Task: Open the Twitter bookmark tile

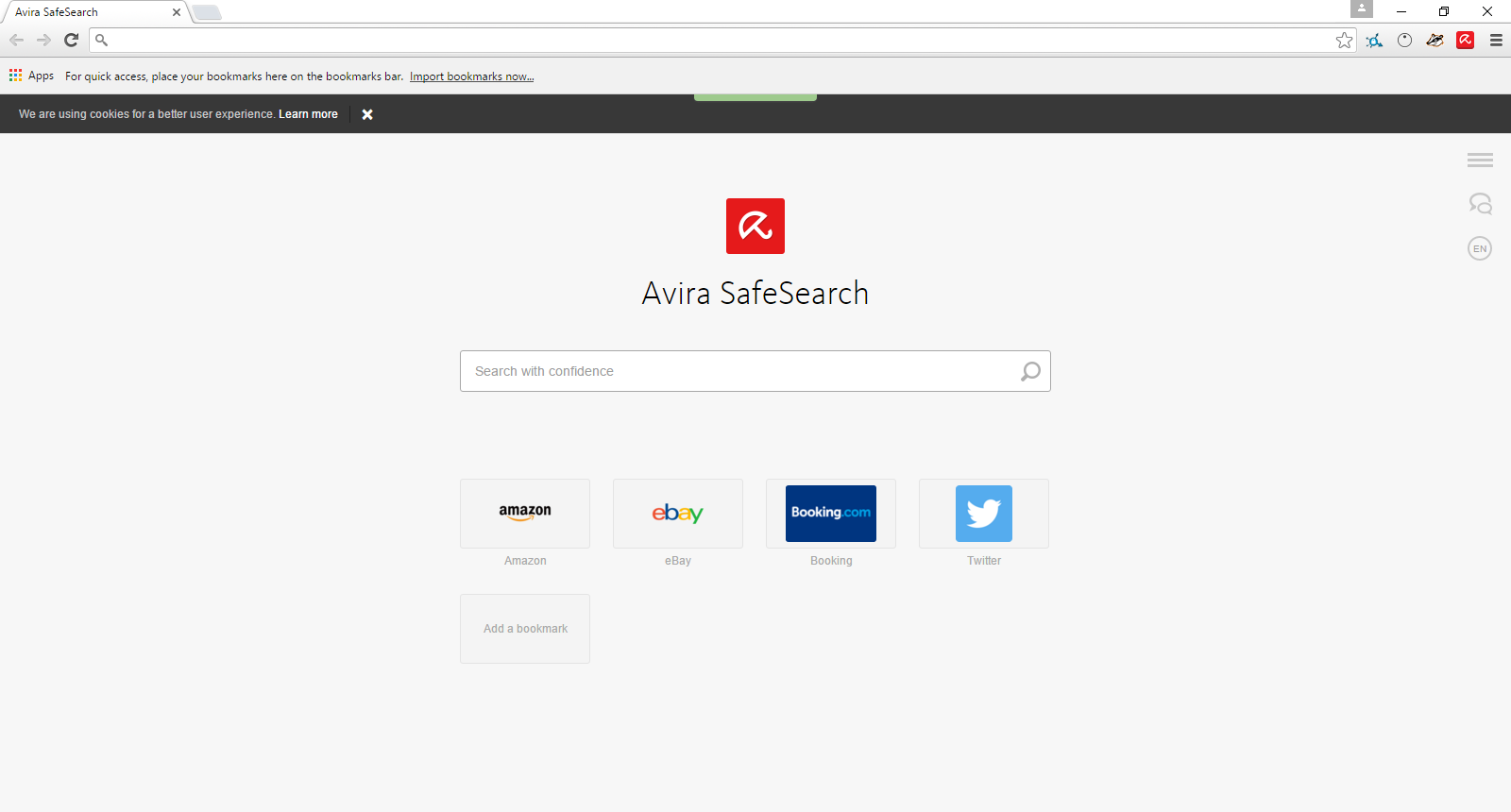Action: coord(984,514)
